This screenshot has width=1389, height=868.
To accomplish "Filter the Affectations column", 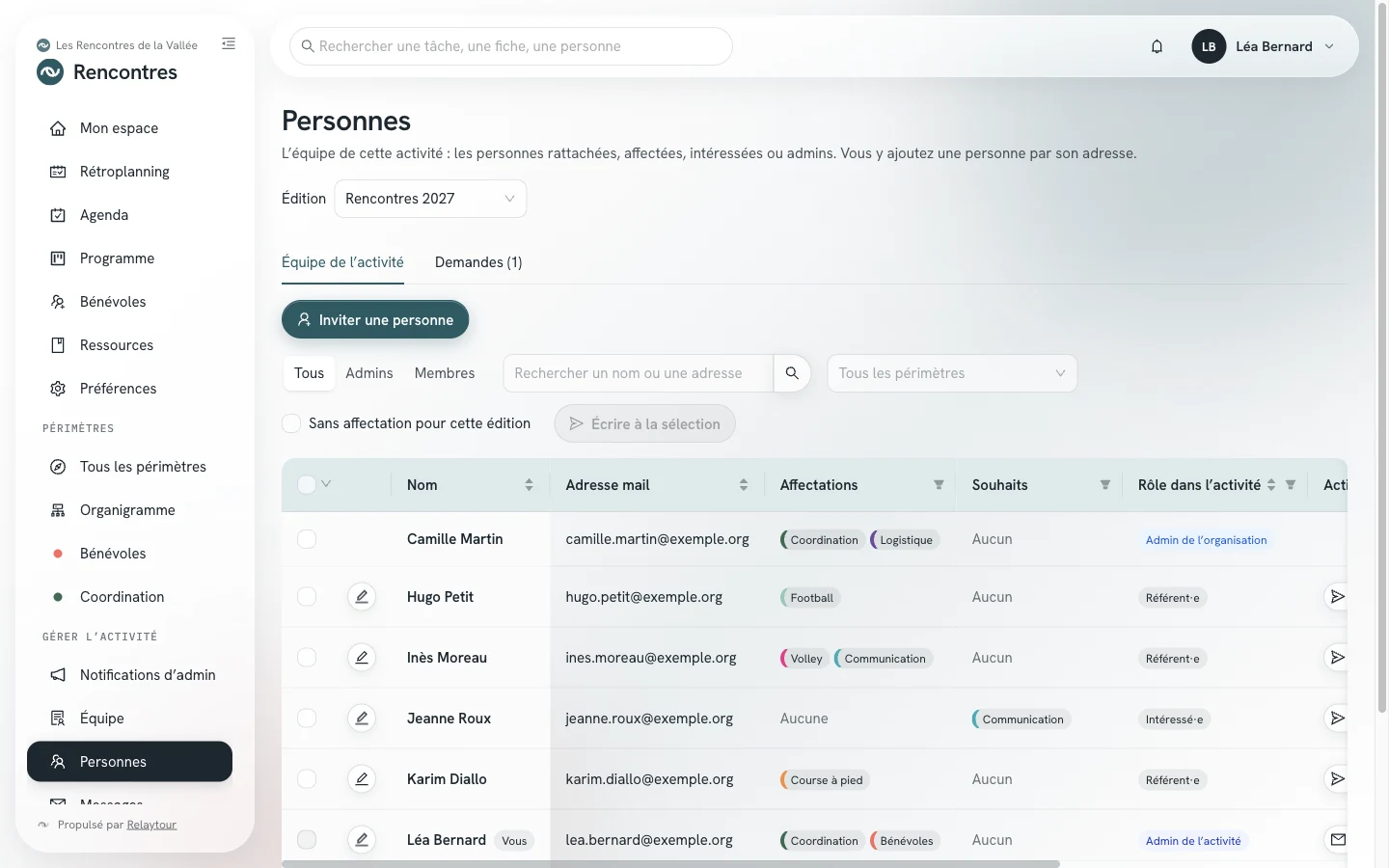I will point(939,485).
